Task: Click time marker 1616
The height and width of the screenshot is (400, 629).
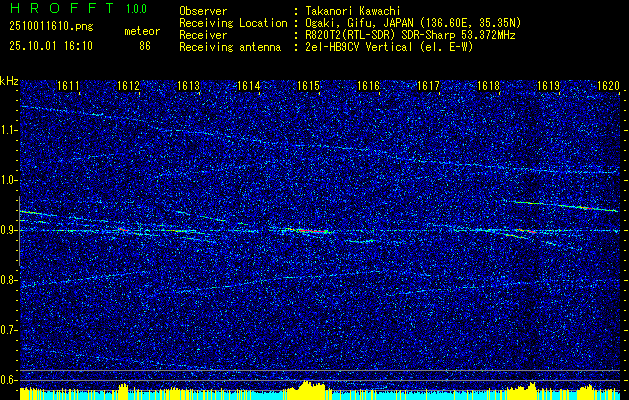Action: tap(369, 86)
